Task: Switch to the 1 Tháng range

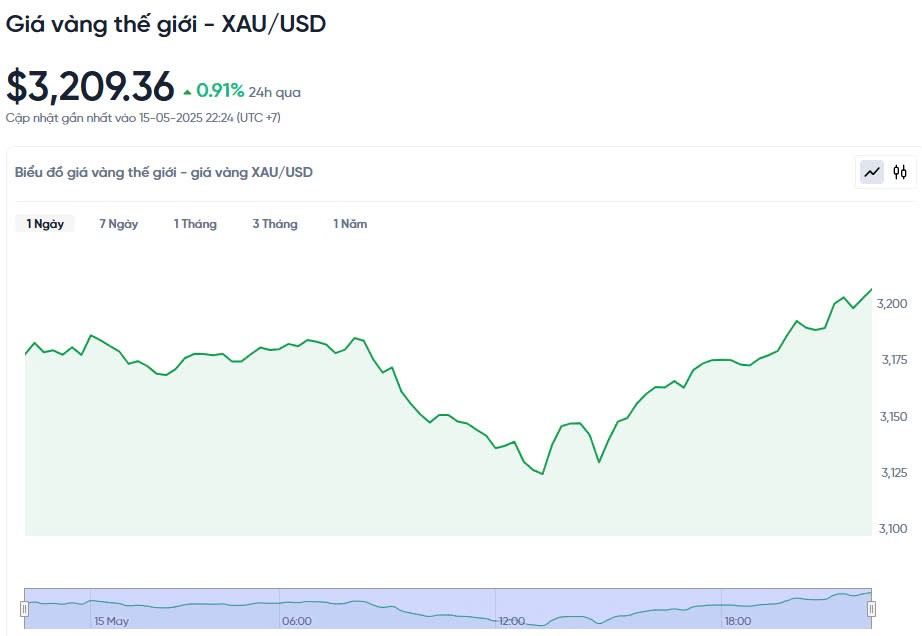Action: point(195,224)
